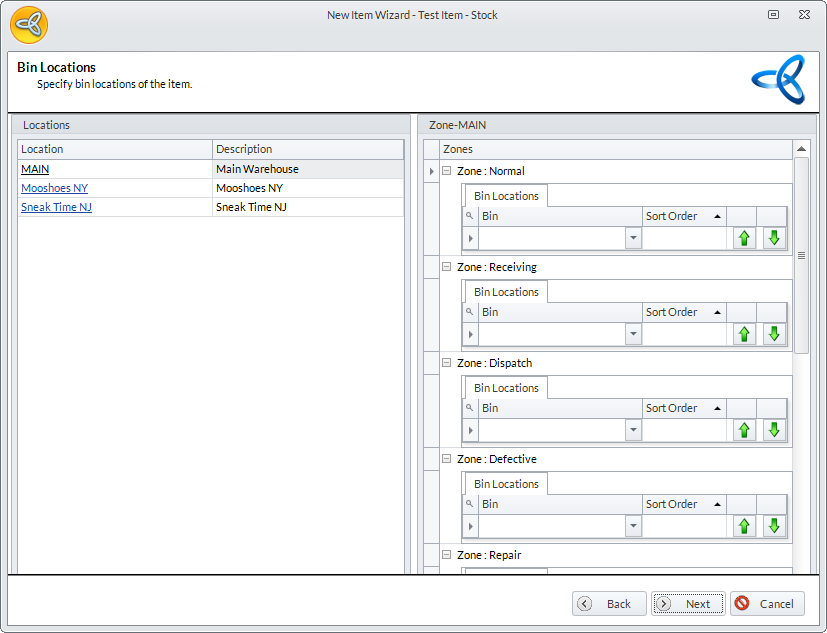Open Bin dropdown in Normal zone
827x633 pixels.
pos(633,238)
